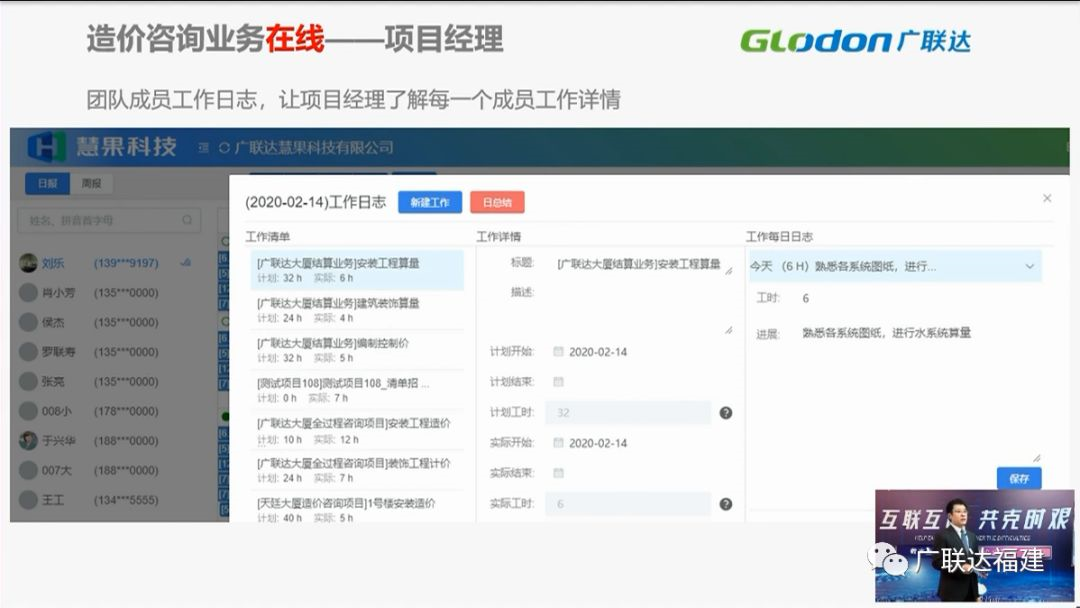
Task: Open the presenter video thumbnail
Action: pos(975,545)
